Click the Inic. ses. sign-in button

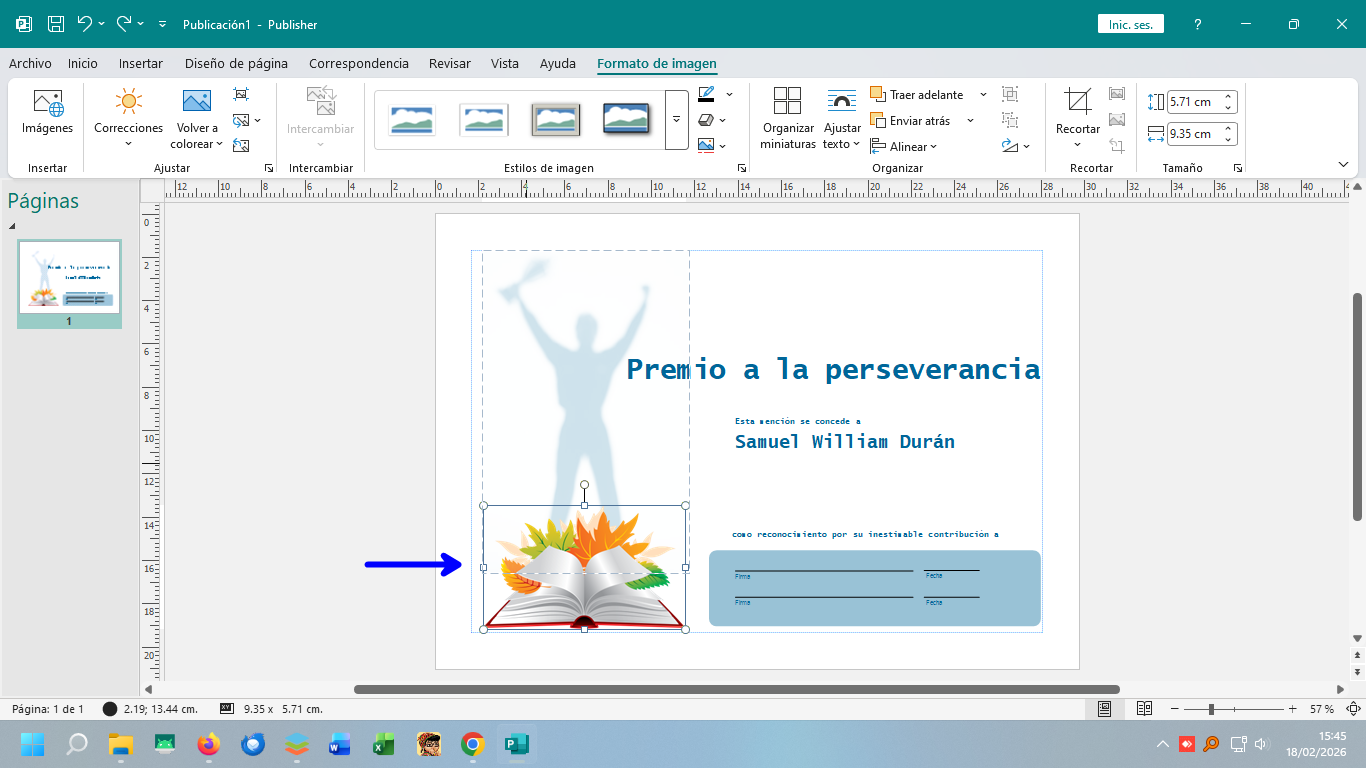pos(1130,22)
